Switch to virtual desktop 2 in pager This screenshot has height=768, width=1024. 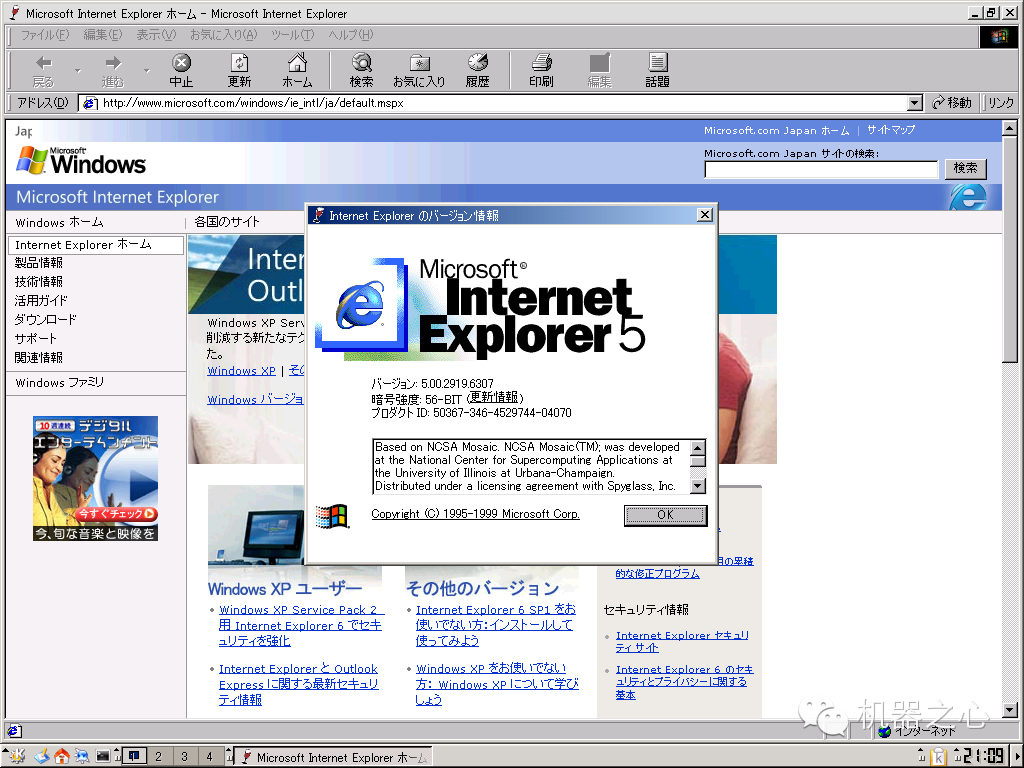click(x=158, y=756)
